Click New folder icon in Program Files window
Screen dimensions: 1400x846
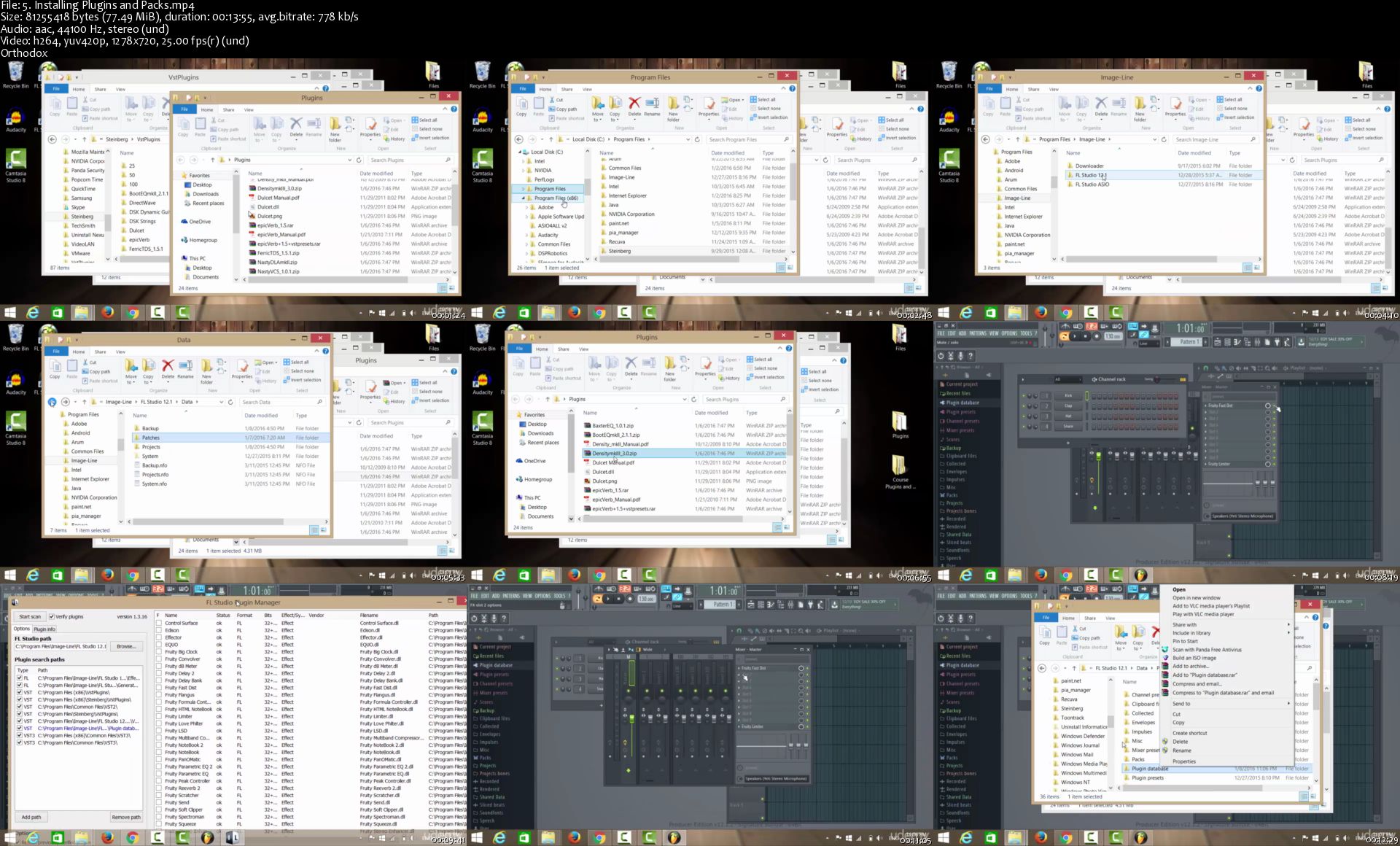(673, 104)
